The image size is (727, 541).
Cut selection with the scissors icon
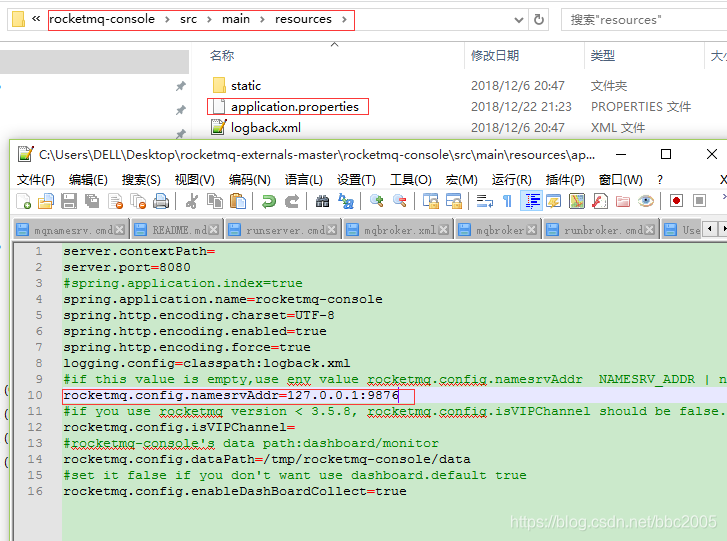[191, 202]
